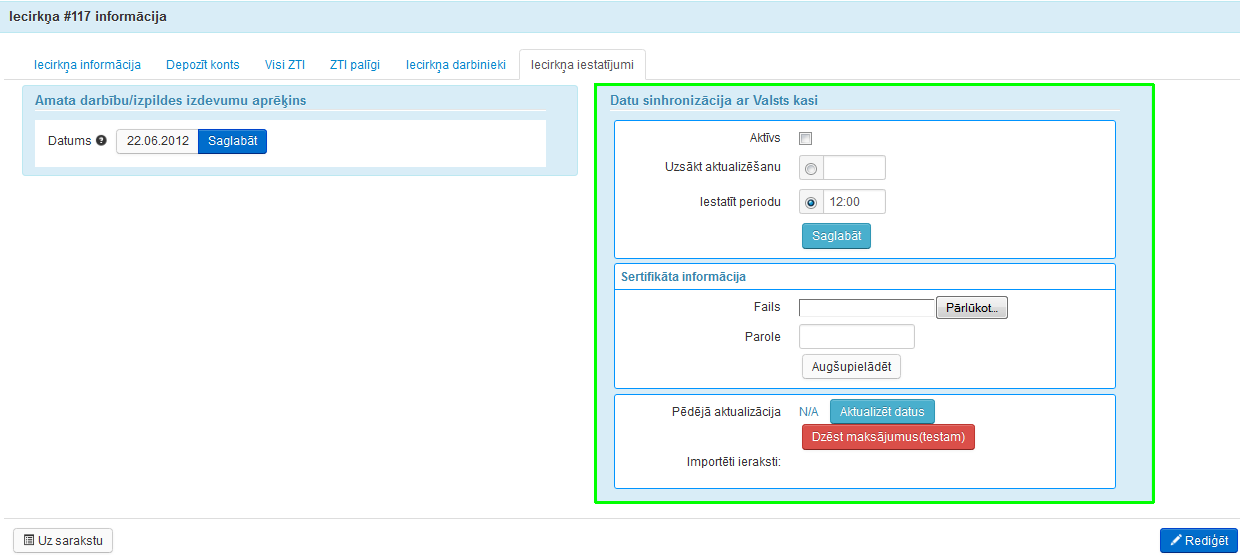Open the Visi ZTI tab

(285, 65)
